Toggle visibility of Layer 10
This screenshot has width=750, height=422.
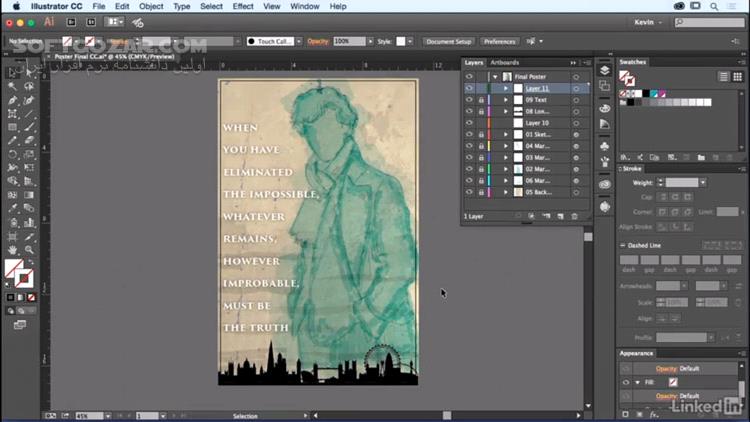click(469, 123)
